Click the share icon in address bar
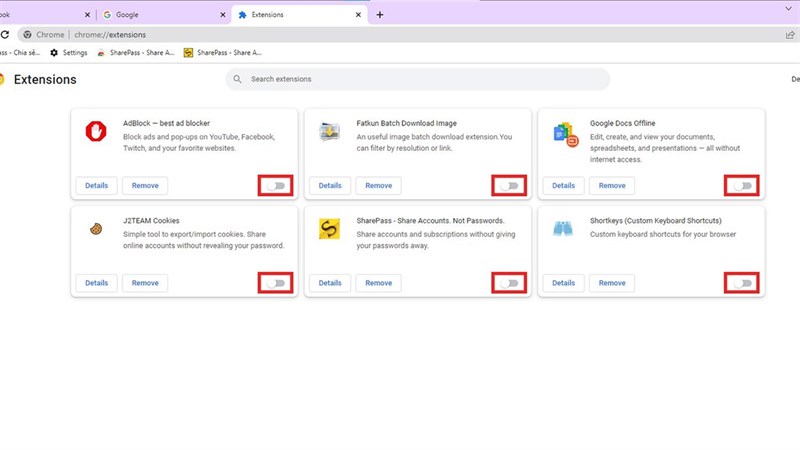Viewport: 800px width, 450px height. point(790,35)
